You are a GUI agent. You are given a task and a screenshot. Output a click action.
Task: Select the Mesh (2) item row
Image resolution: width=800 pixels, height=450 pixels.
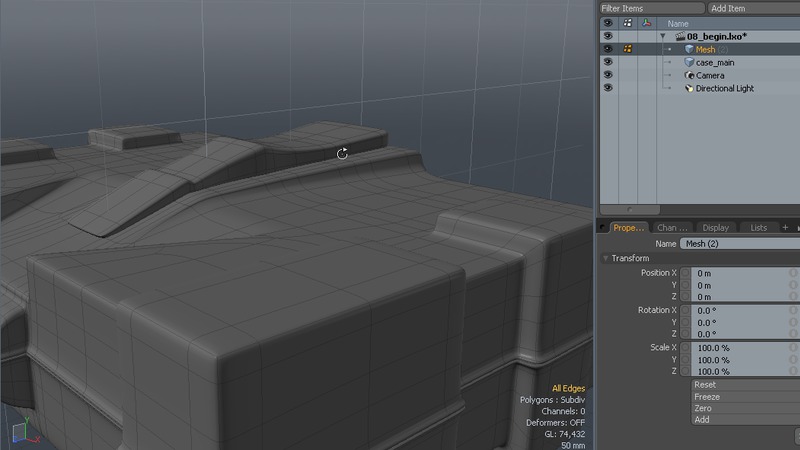(699, 49)
